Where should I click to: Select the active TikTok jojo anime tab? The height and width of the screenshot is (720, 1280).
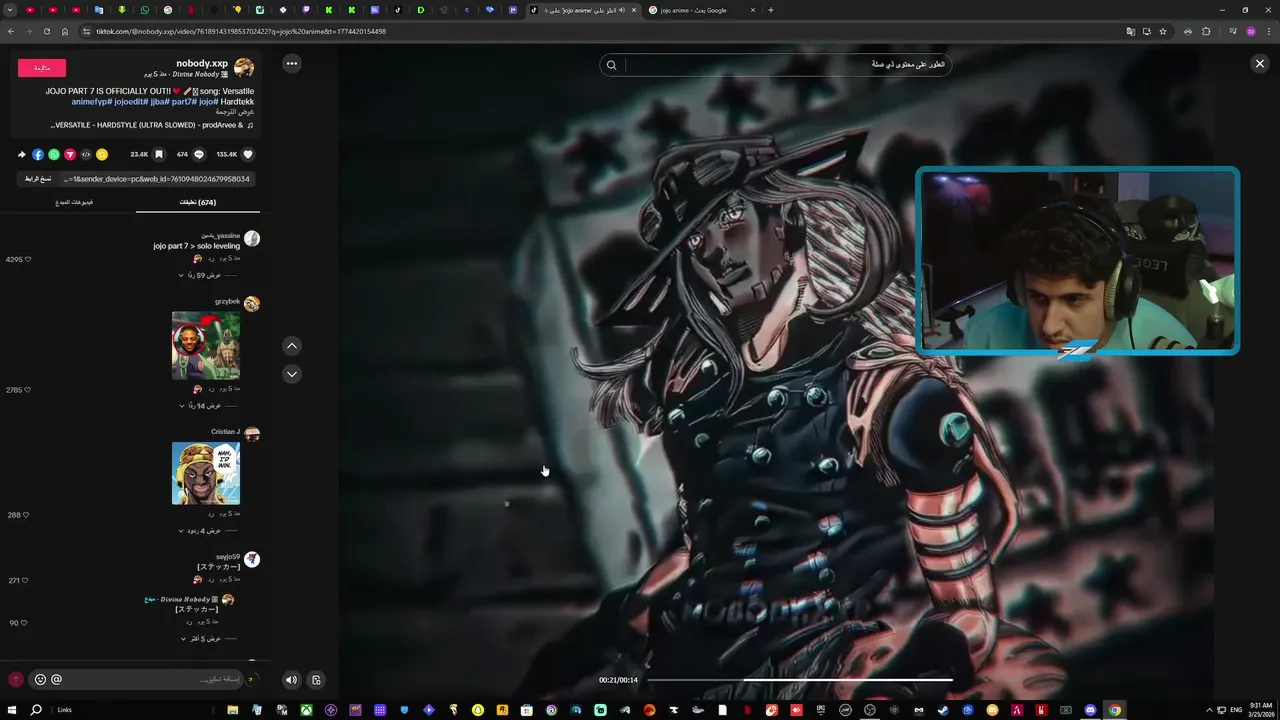[x=583, y=10]
